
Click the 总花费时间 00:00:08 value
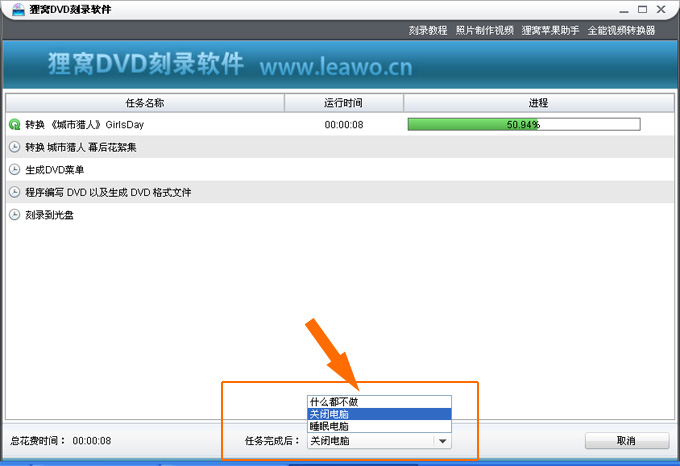[92, 441]
